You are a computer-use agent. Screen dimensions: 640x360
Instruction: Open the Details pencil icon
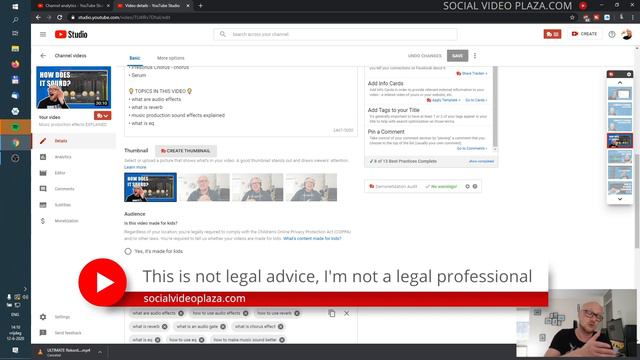43,141
